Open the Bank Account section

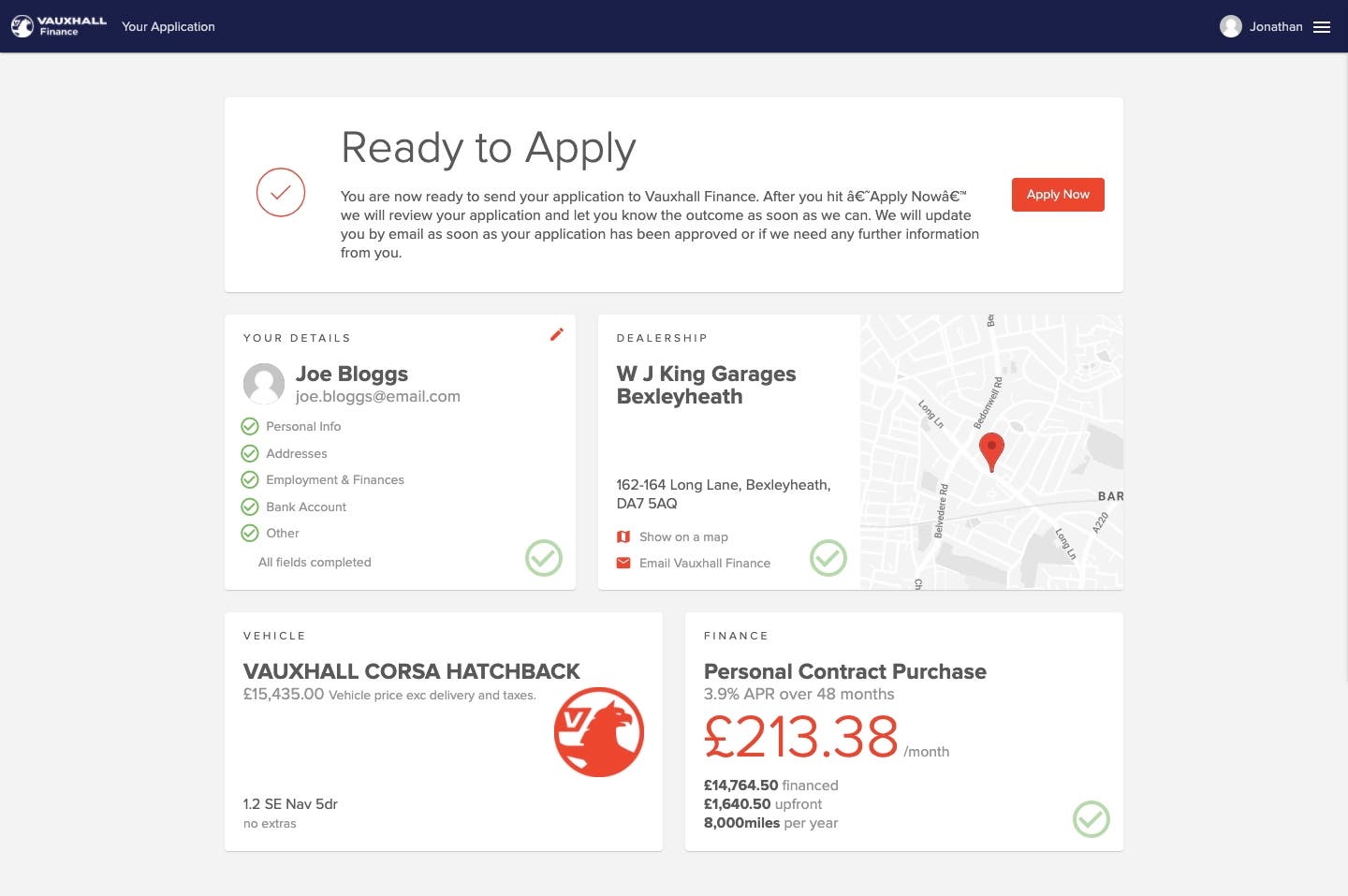coord(306,507)
